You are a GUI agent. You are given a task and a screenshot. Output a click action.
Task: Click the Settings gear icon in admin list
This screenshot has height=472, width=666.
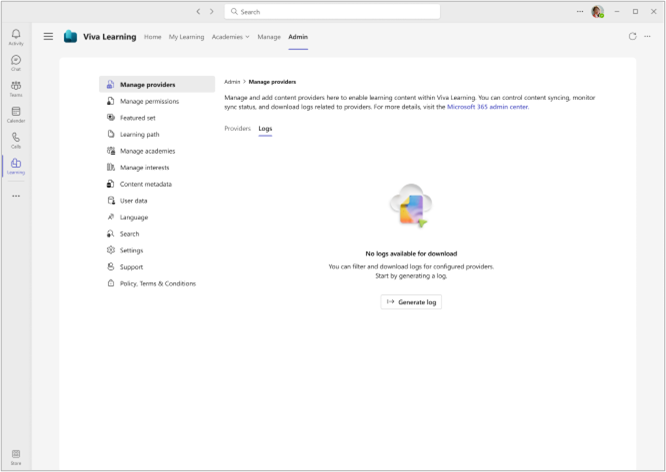(x=110, y=250)
